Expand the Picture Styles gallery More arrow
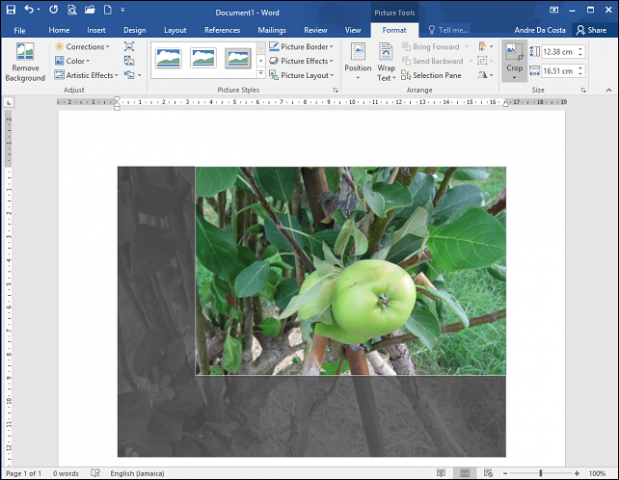This screenshot has width=619, height=480. pyautogui.click(x=261, y=73)
